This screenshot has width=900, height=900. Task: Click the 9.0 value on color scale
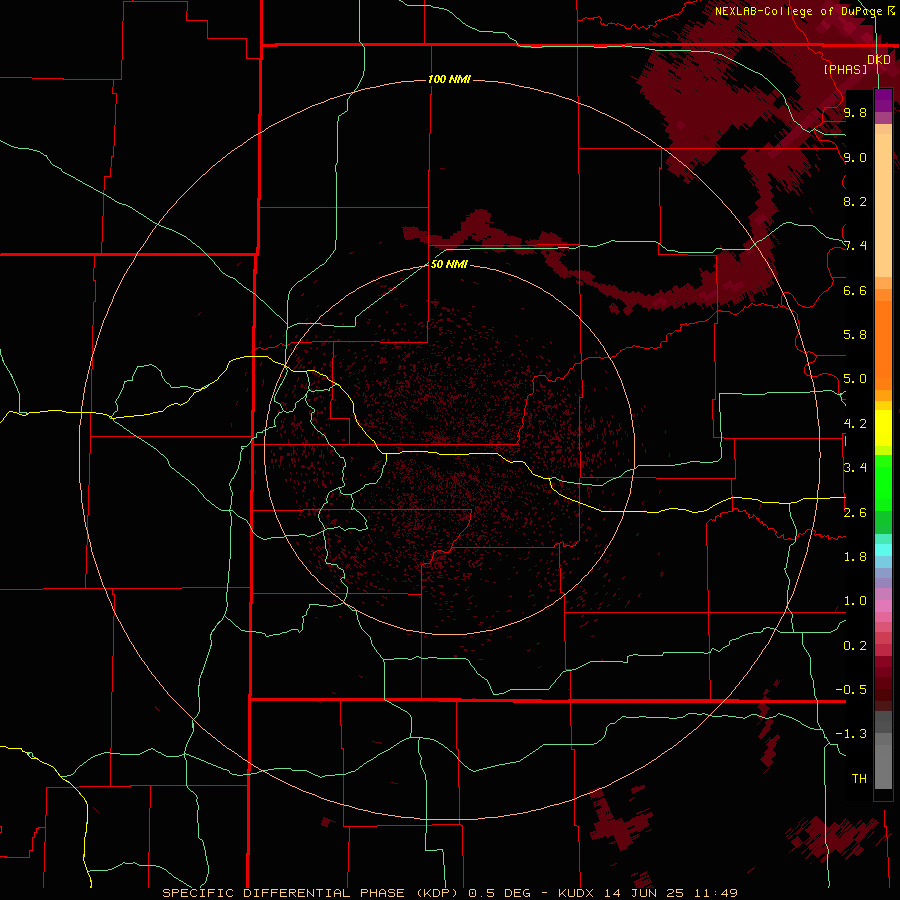point(855,157)
